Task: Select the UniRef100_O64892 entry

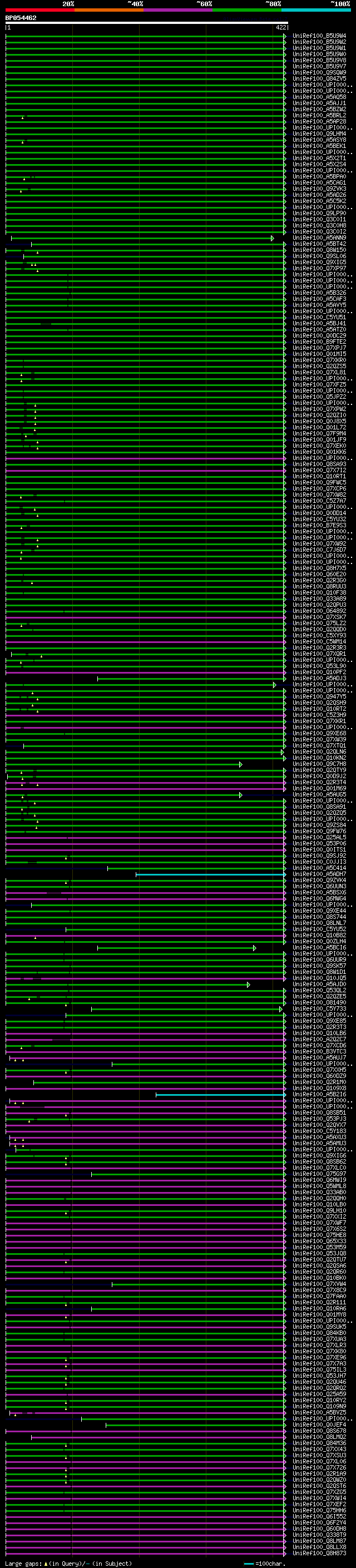Action: [319, 611]
